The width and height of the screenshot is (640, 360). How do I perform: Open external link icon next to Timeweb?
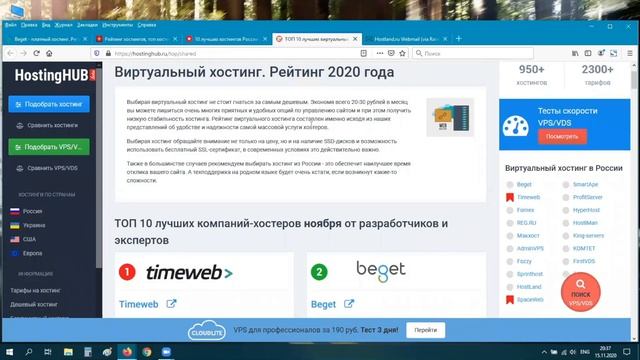(171, 304)
